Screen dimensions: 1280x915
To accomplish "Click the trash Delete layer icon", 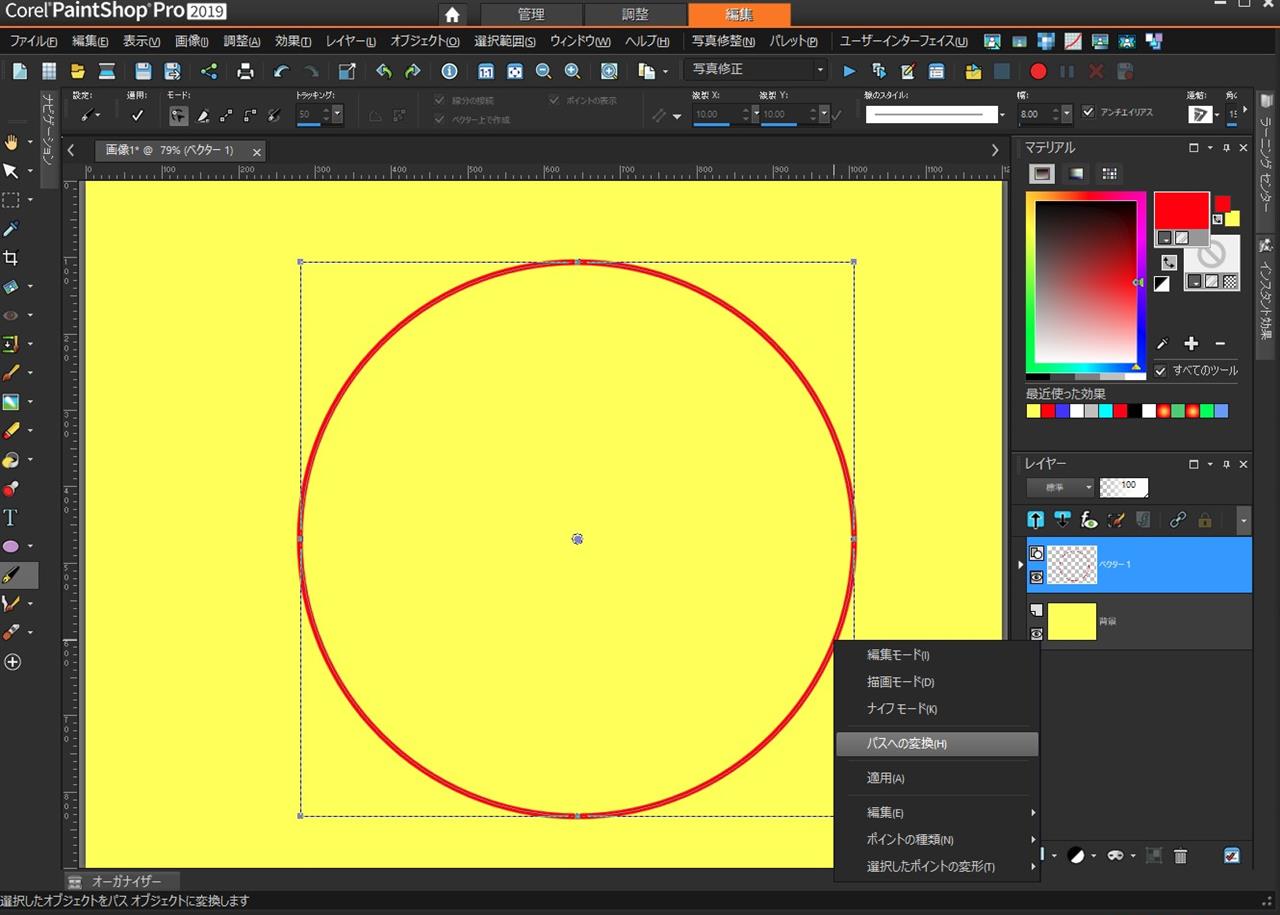I will (1181, 856).
